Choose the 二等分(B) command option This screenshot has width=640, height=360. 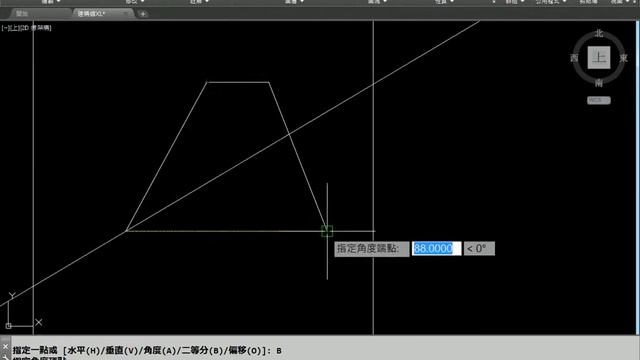tap(202, 351)
